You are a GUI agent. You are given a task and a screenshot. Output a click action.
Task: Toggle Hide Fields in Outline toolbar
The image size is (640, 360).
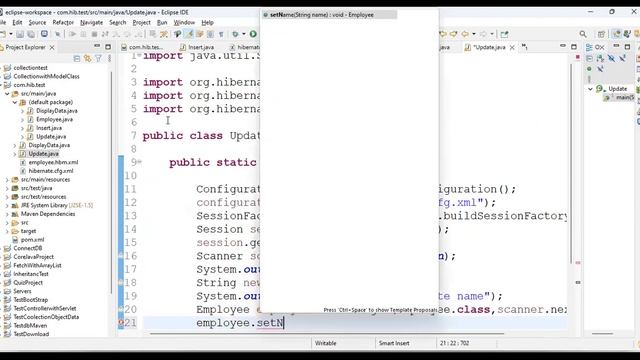[x=611, y=58]
